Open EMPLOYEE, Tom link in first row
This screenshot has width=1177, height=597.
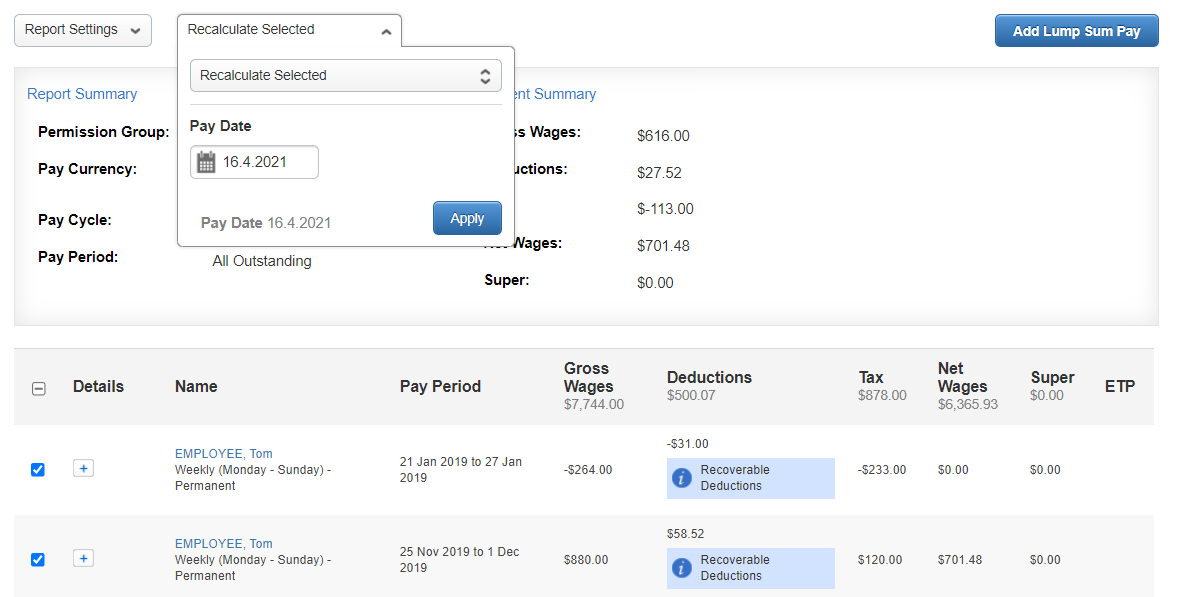223,454
